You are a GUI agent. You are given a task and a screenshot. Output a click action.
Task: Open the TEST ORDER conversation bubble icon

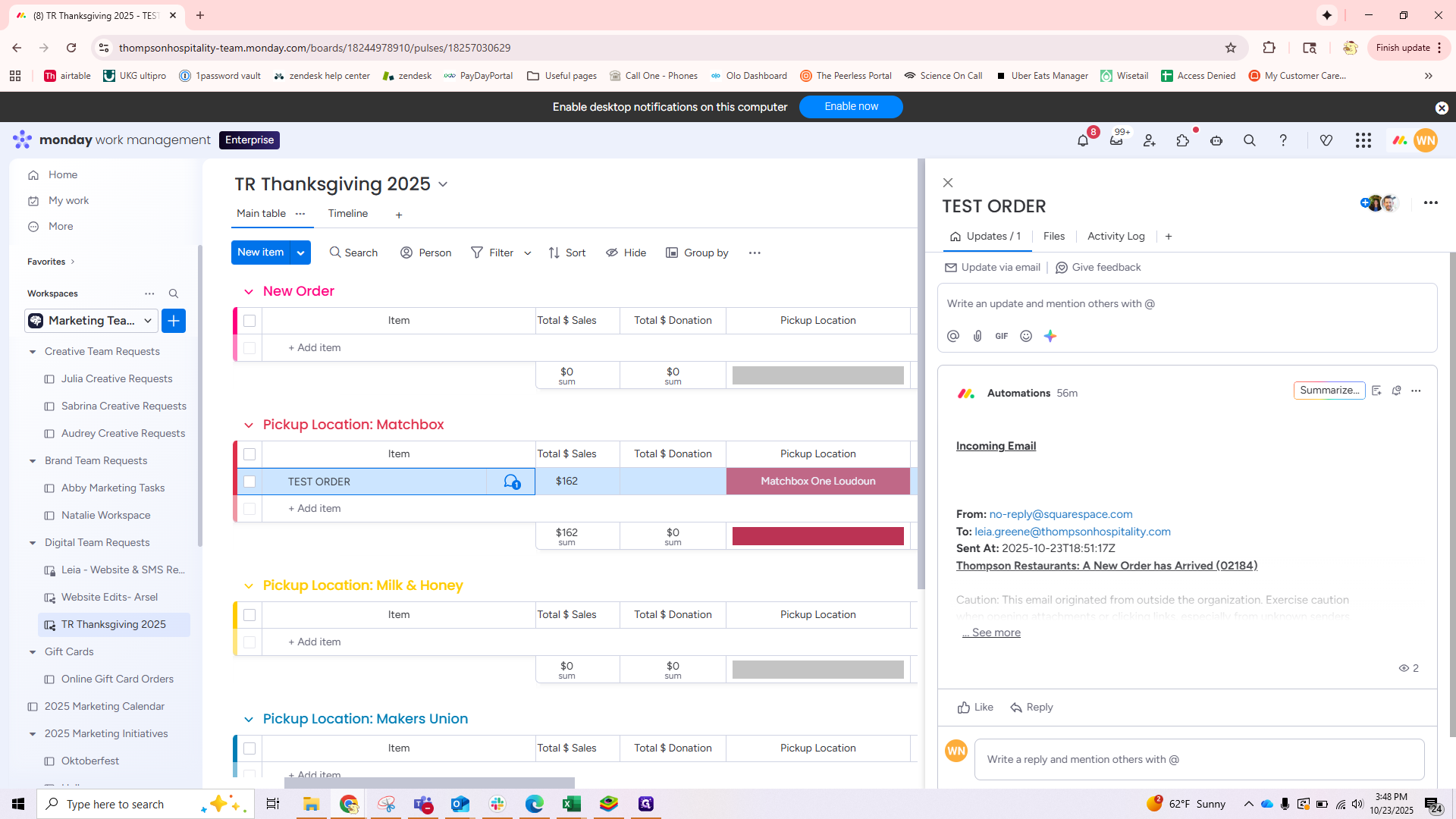[511, 482]
